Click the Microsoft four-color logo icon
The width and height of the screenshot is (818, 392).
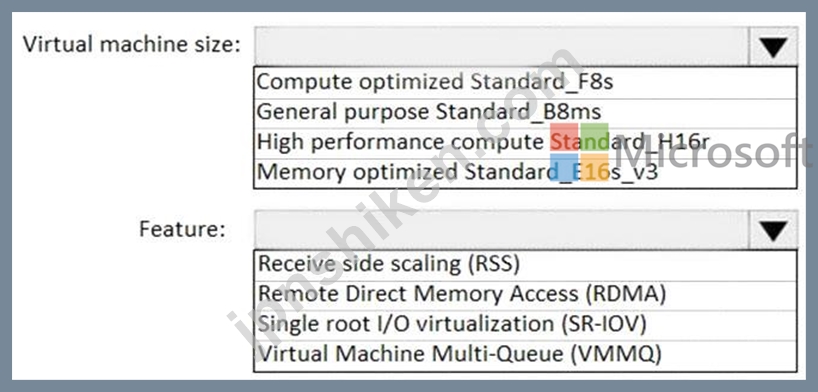[580, 152]
